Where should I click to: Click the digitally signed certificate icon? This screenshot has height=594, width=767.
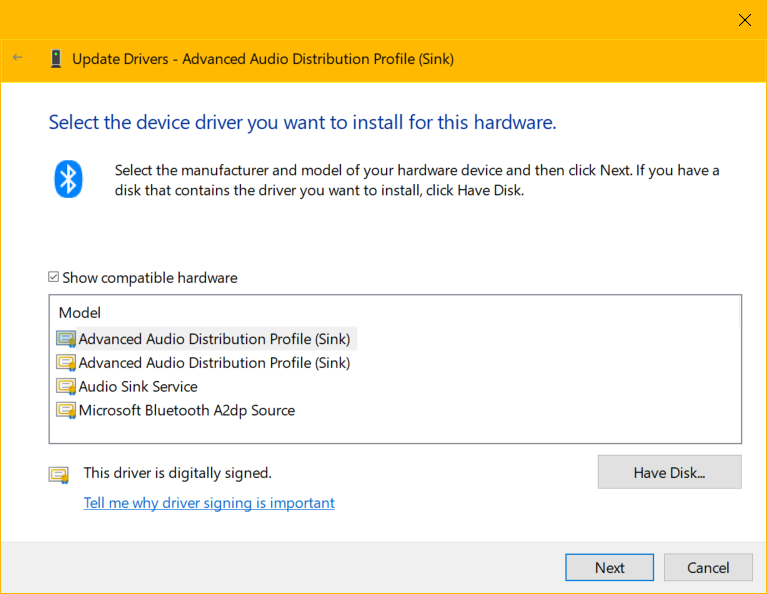pyautogui.click(x=59, y=474)
